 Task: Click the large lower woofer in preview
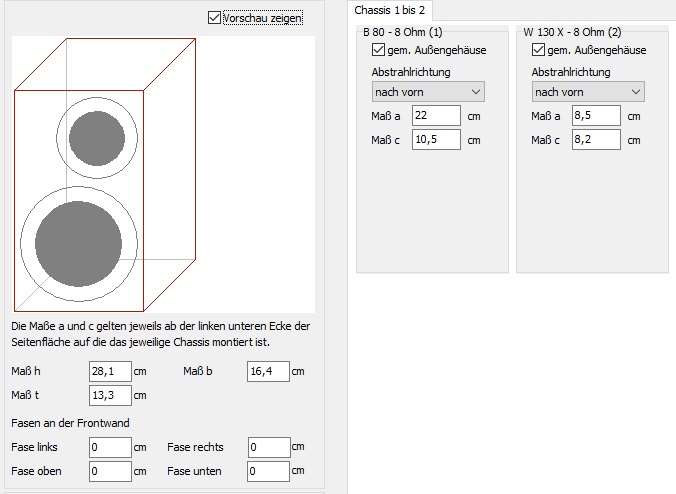[x=78, y=244]
